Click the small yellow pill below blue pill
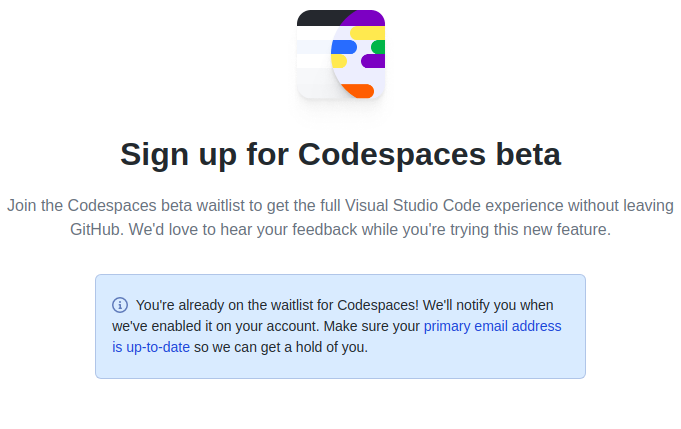This screenshot has height=429, width=681. click(339, 61)
